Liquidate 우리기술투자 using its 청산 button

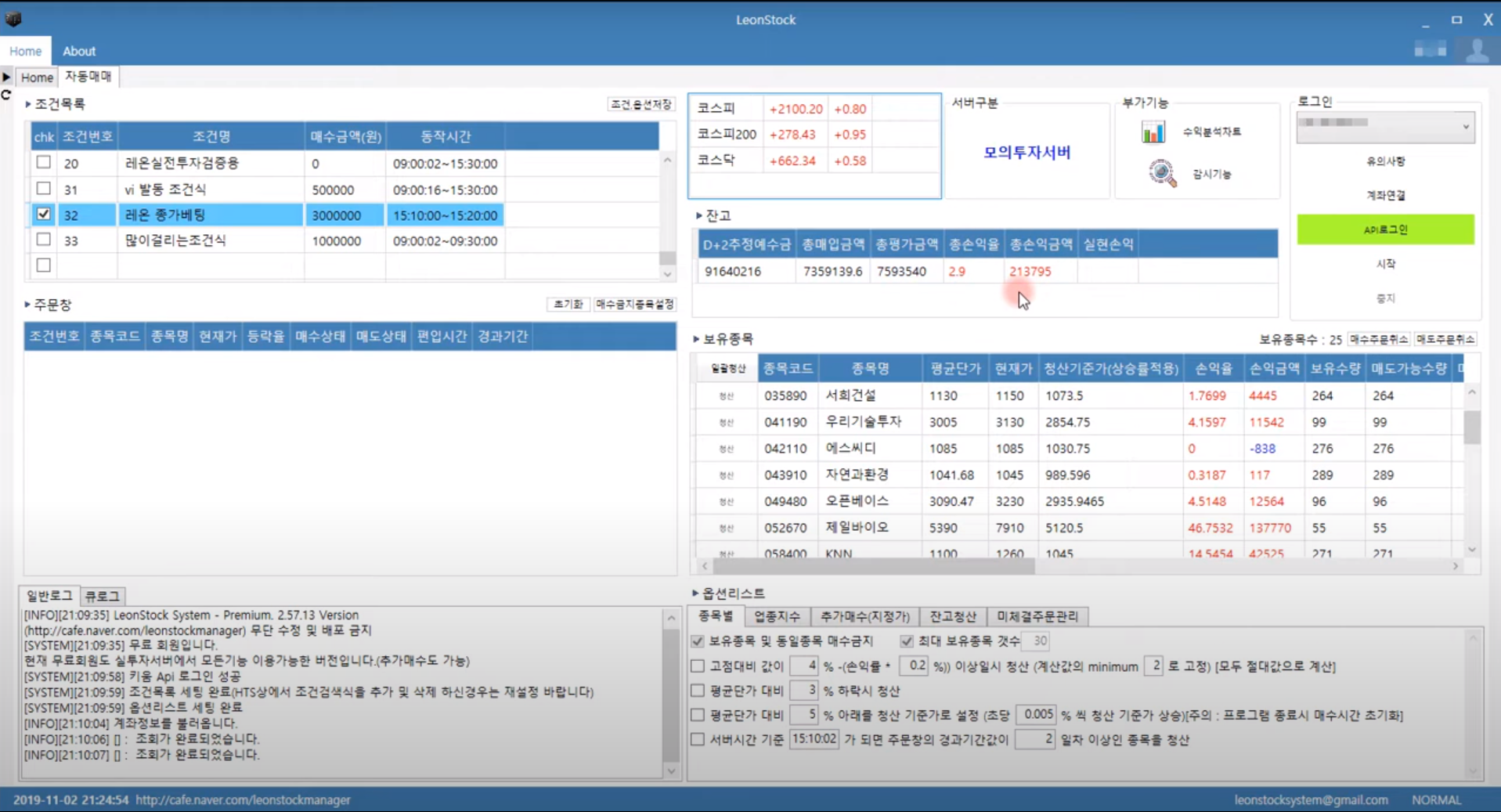coord(727,422)
